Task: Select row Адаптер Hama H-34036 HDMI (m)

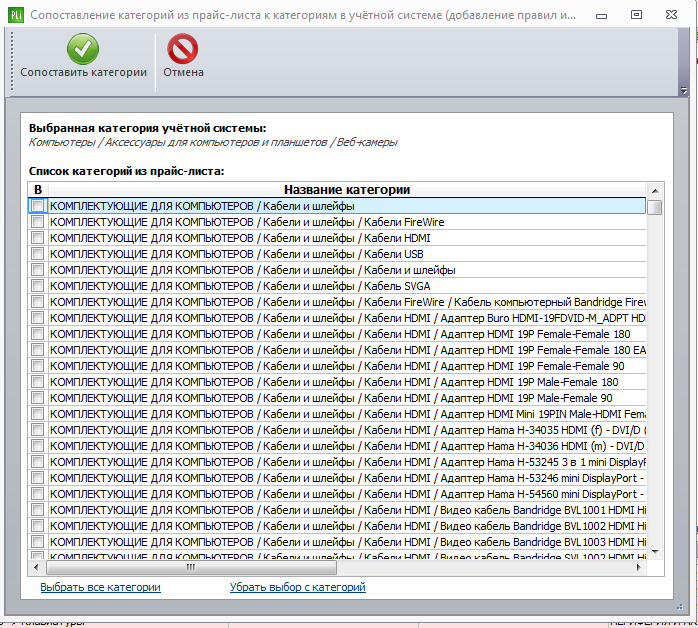Action: [x=347, y=446]
